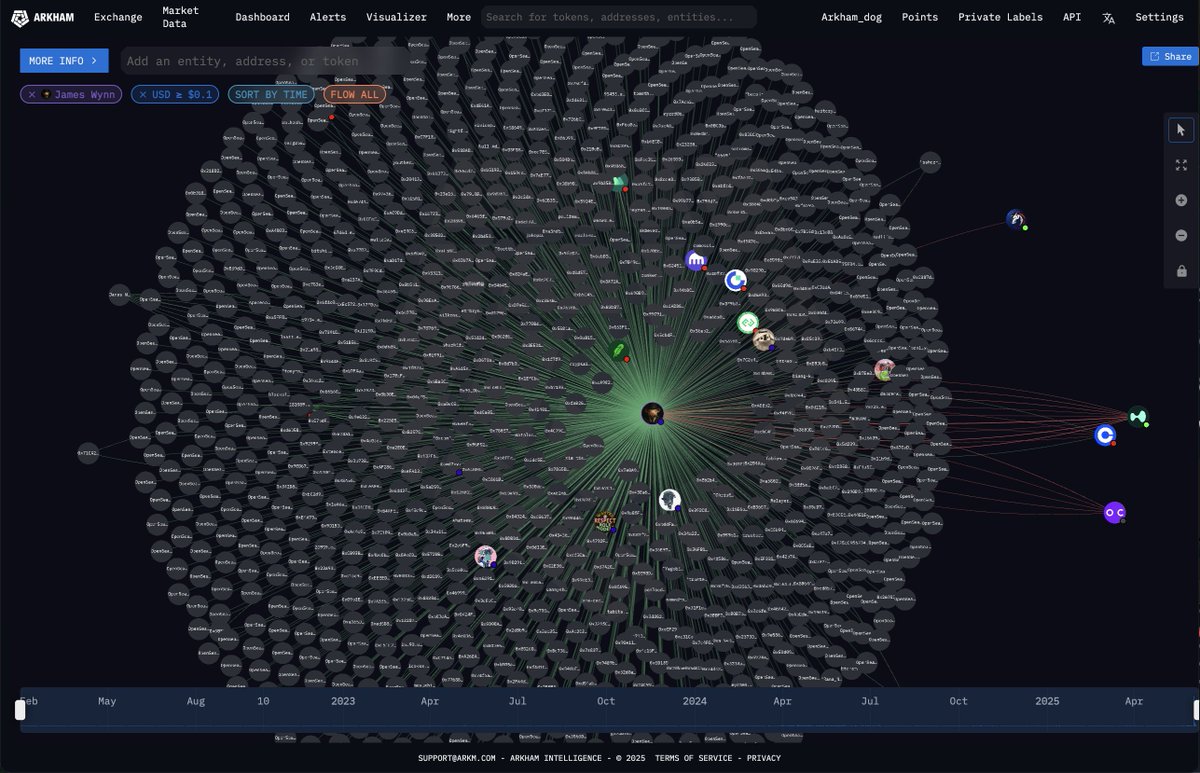Select the purple OC entity node
Screen dimensions: 1200x773
click(x=1114, y=513)
